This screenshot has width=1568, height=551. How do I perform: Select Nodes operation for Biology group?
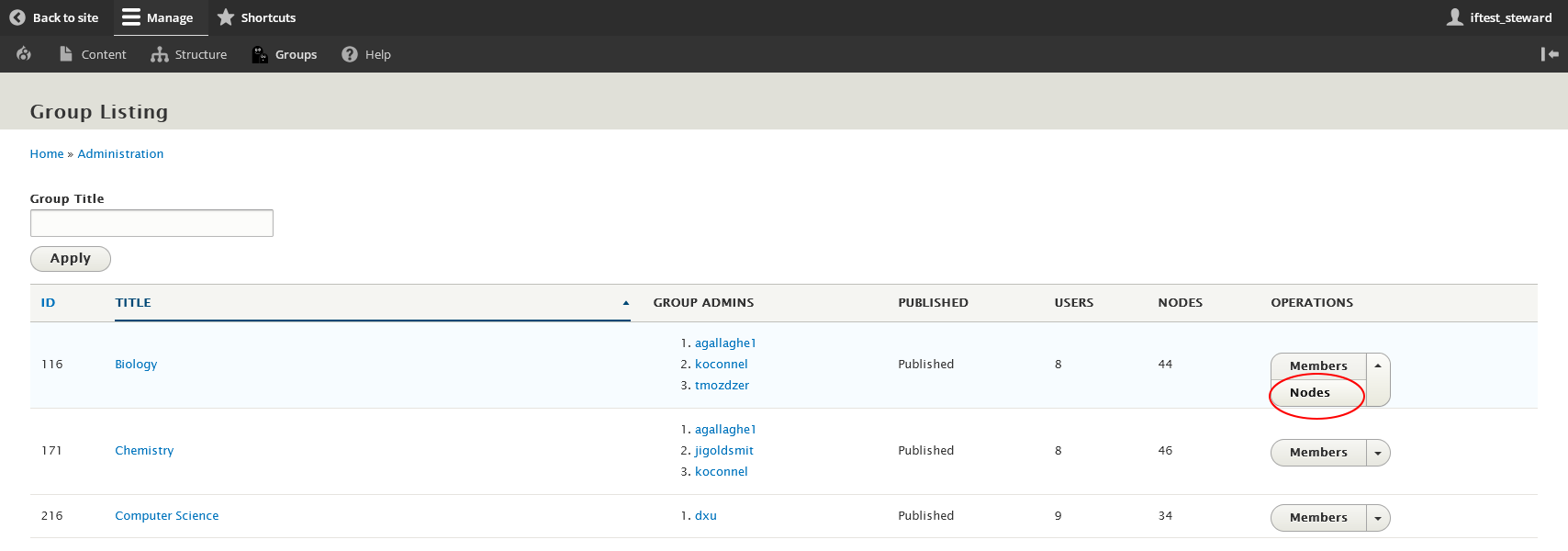coord(1310,393)
